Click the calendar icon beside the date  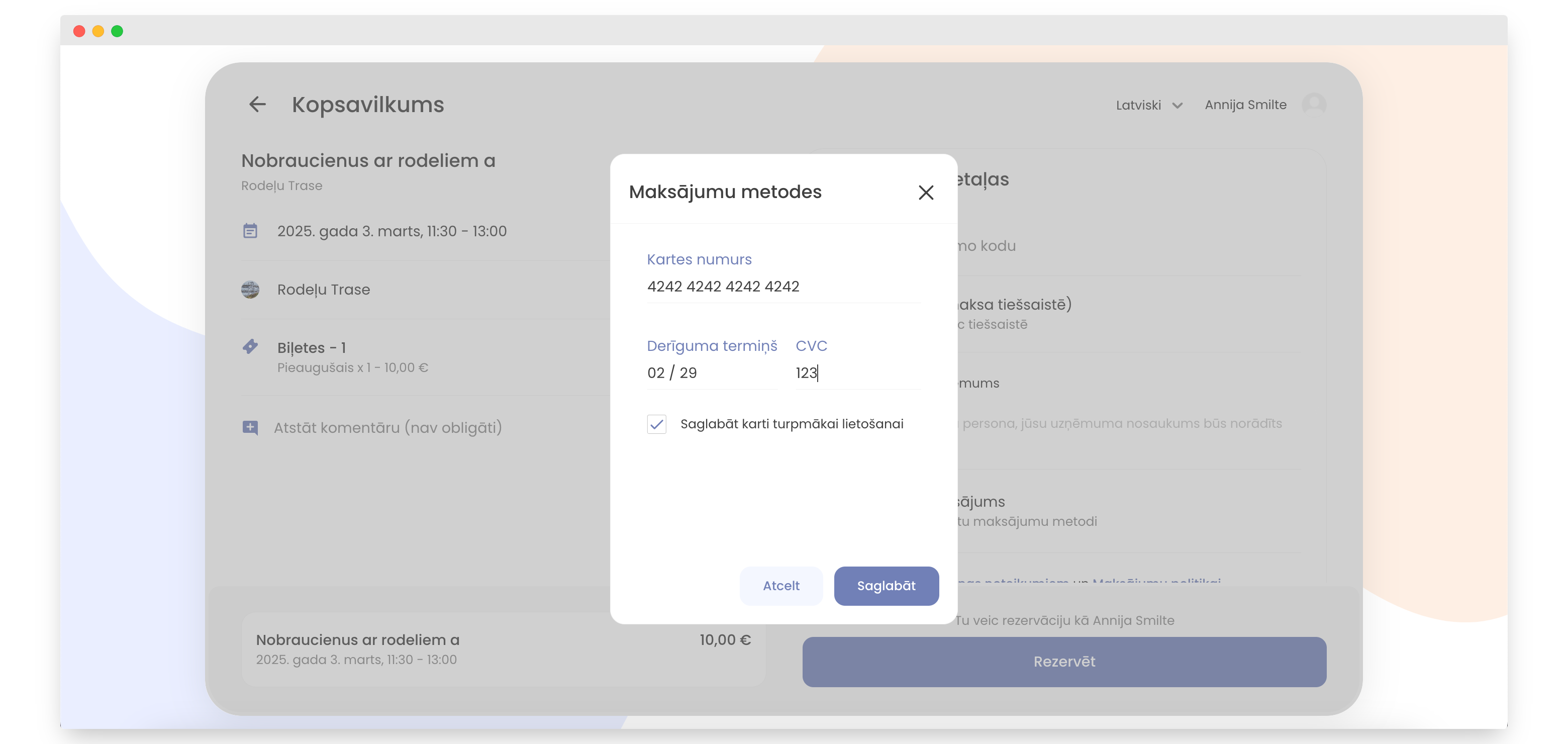coord(250,231)
